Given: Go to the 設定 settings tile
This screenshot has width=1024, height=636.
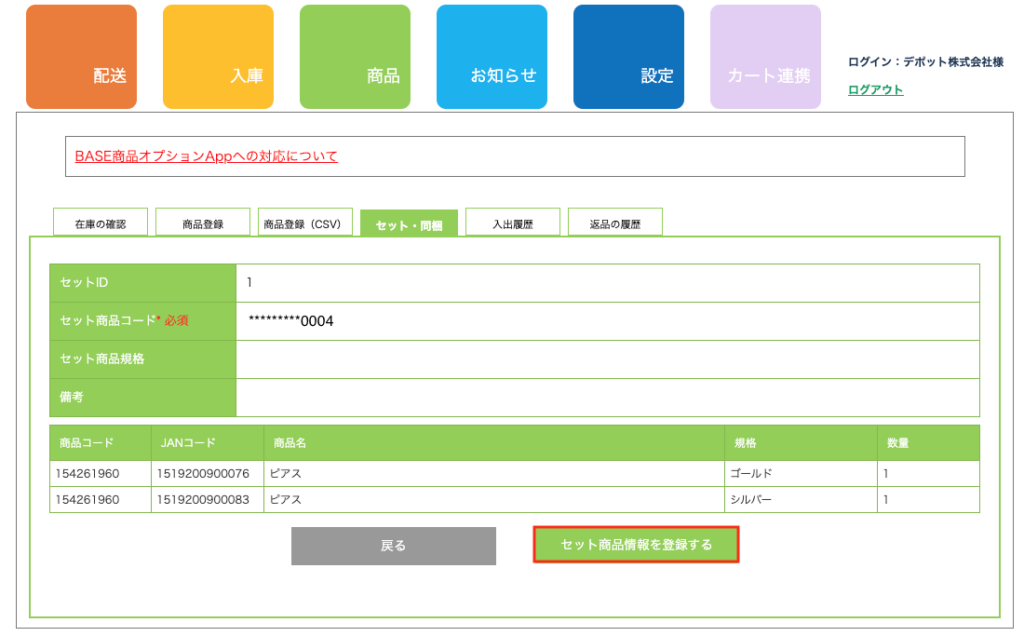Looking at the screenshot, I should tap(628, 57).
